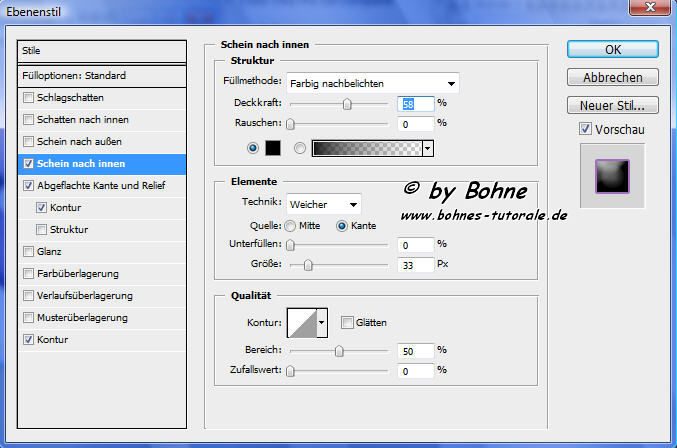Viewport: 677px width, 448px height.
Task: Expand the Kontur curve picker arrow
Action: [x=322, y=322]
